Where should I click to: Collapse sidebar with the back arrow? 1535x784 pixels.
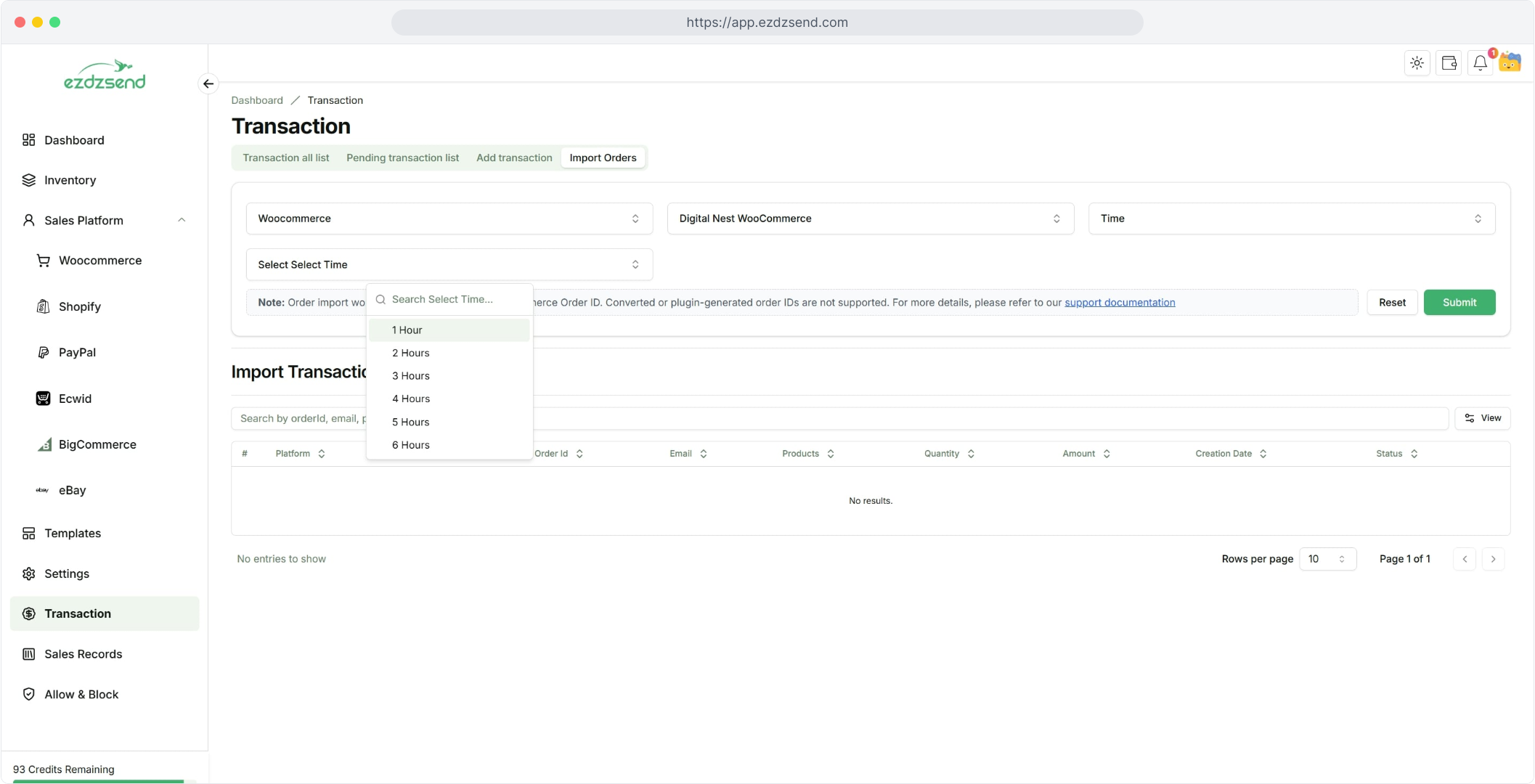[208, 84]
